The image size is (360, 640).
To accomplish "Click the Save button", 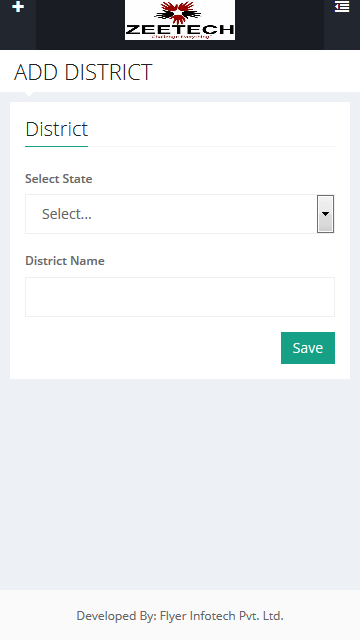I will (308, 348).
